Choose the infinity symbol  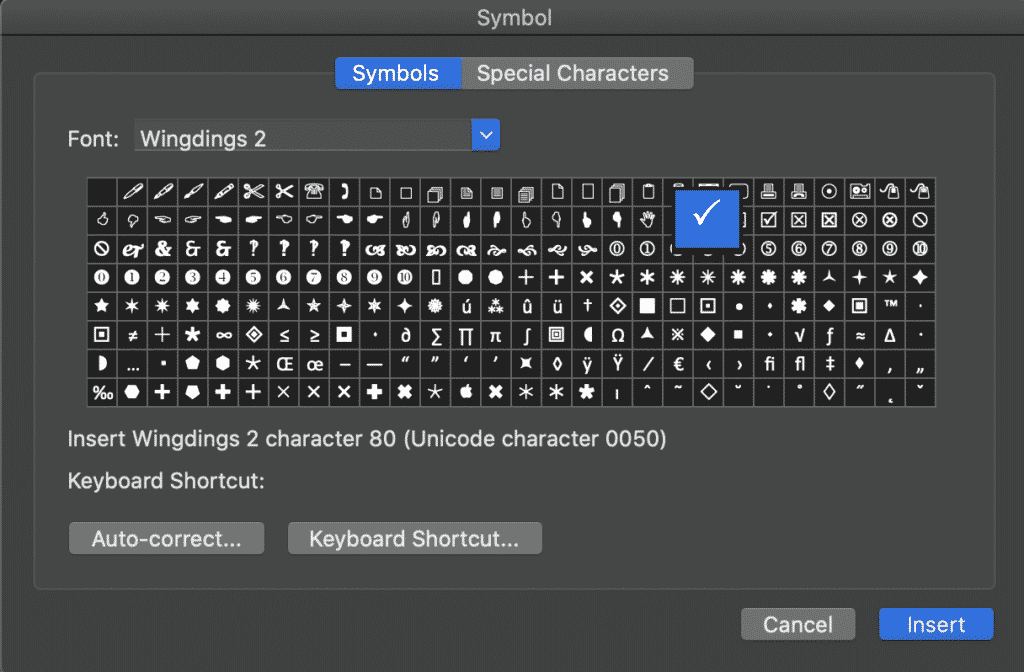223,335
